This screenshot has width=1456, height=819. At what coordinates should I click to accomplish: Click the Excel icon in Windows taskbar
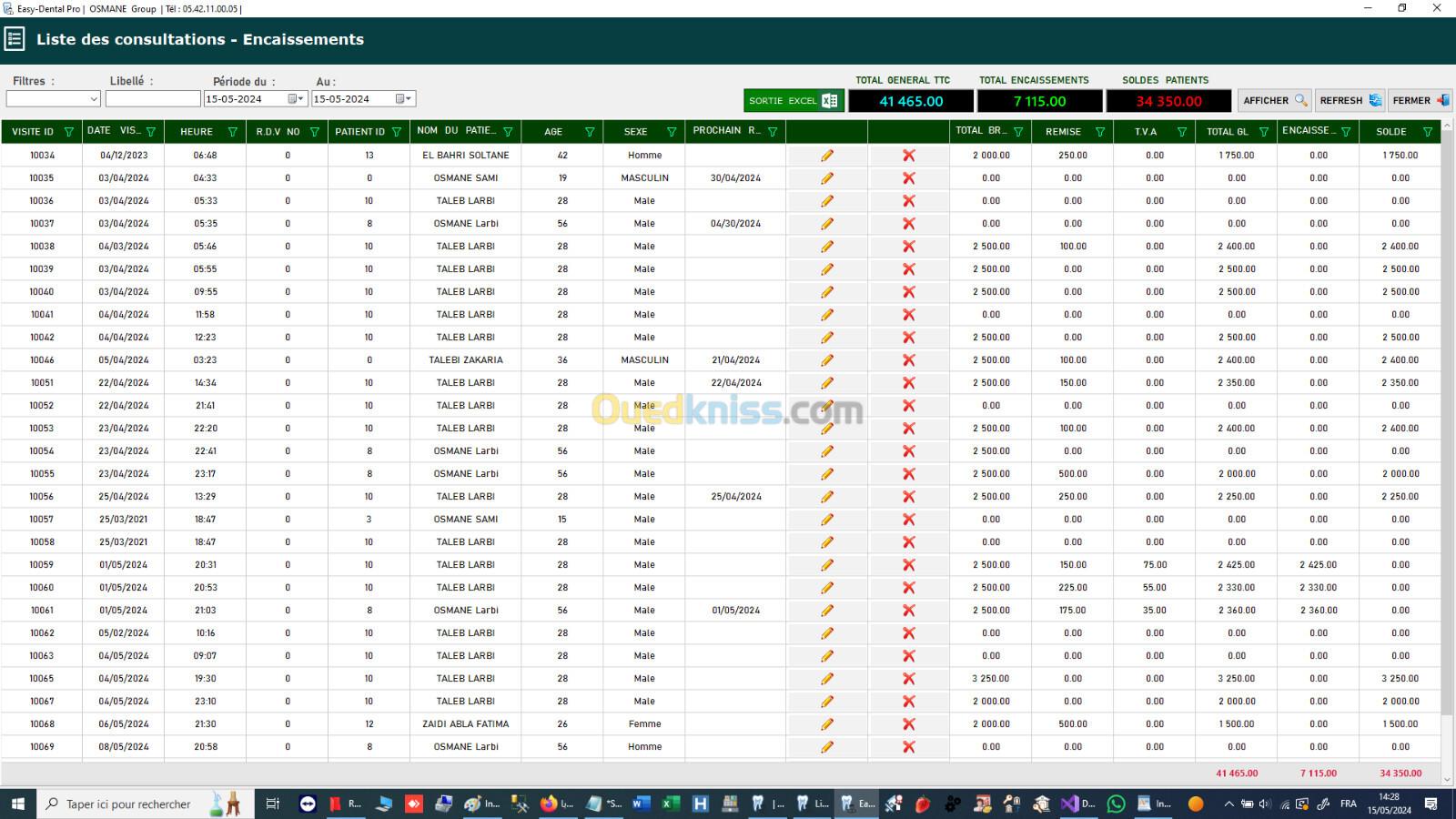click(x=671, y=804)
